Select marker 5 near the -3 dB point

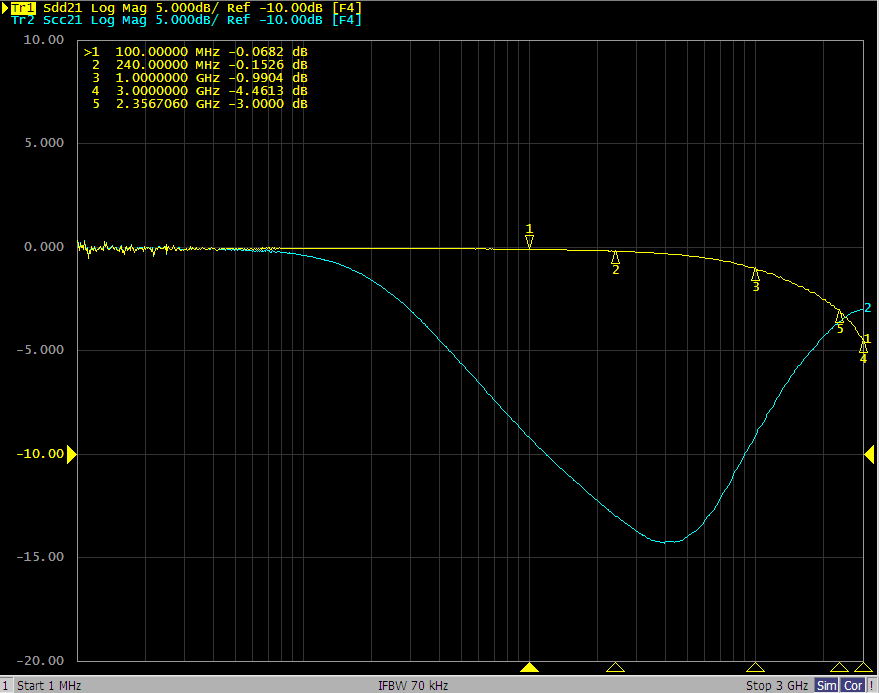[x=840, y=317]
